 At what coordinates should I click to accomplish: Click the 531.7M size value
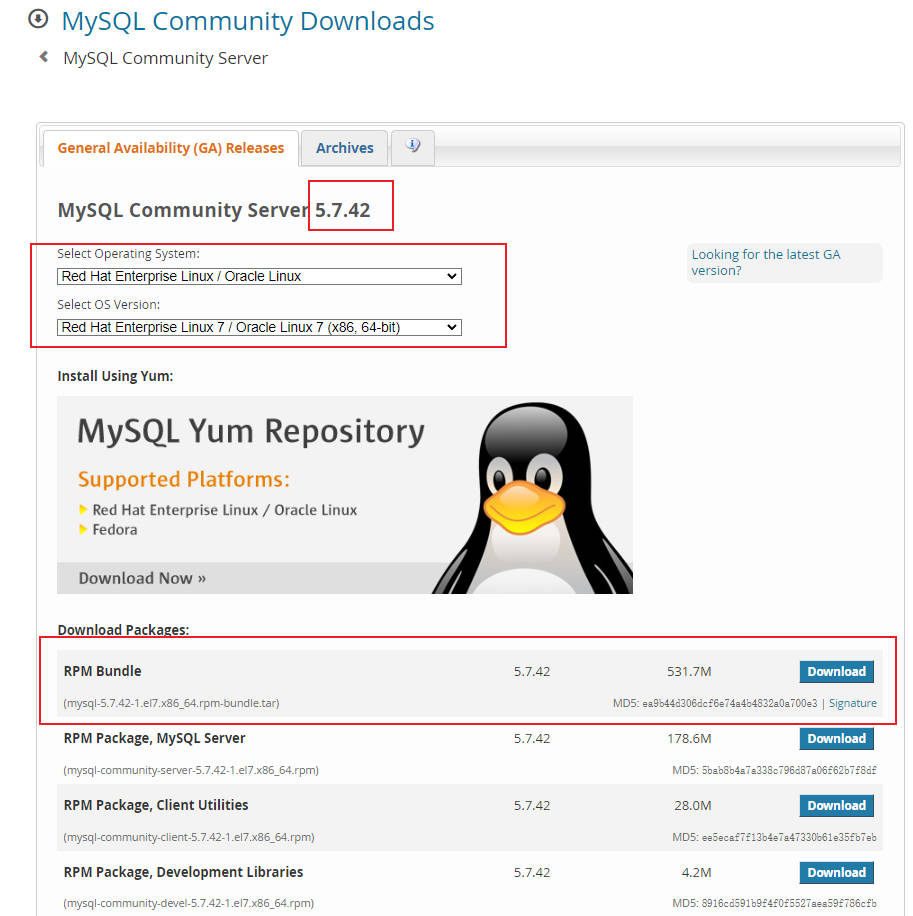coord(689,672)
